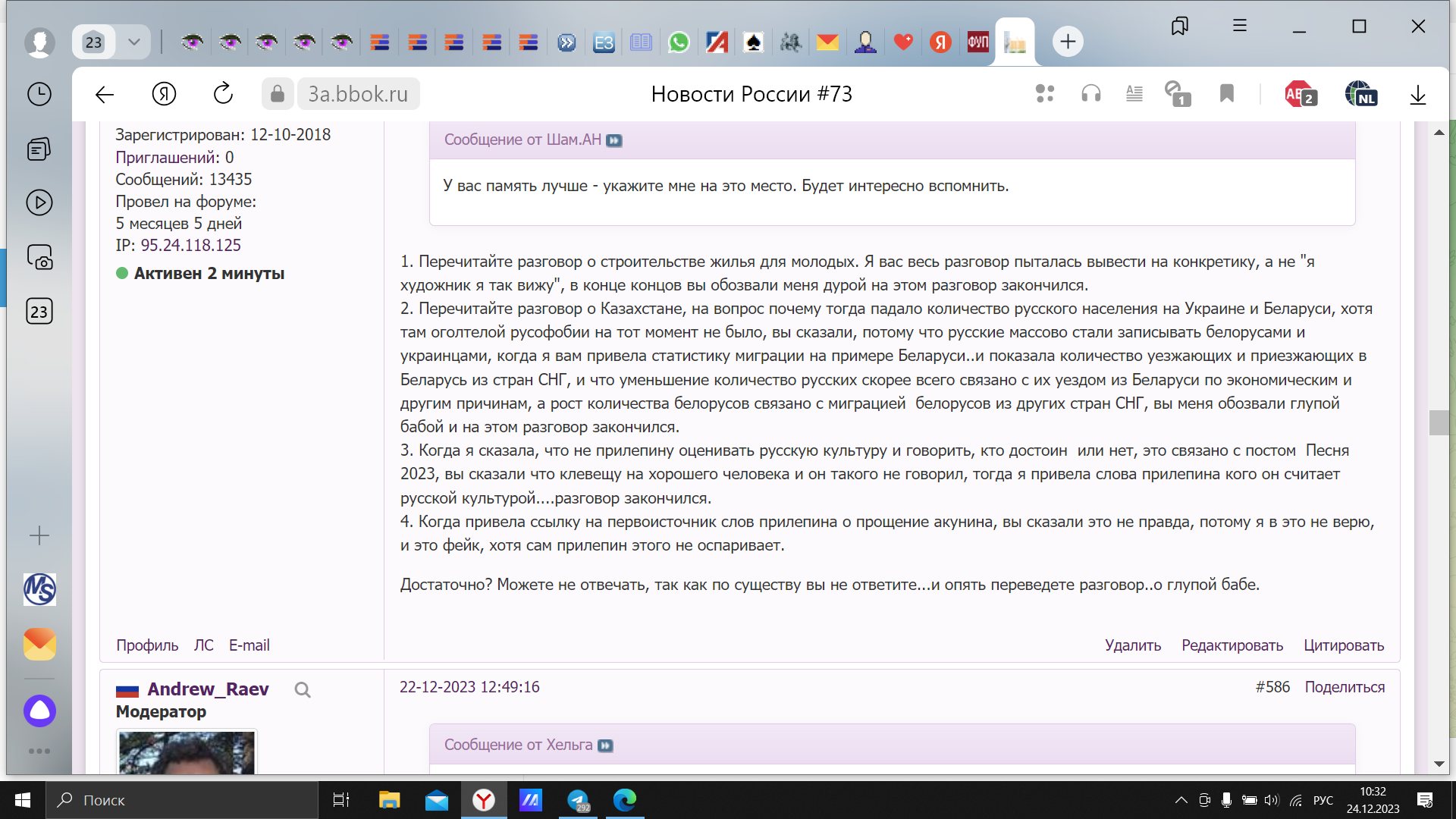The width and height of the screenshot is (1456, 819).
Task: Open the tab group counter showing 23
Action: [93, 42]
